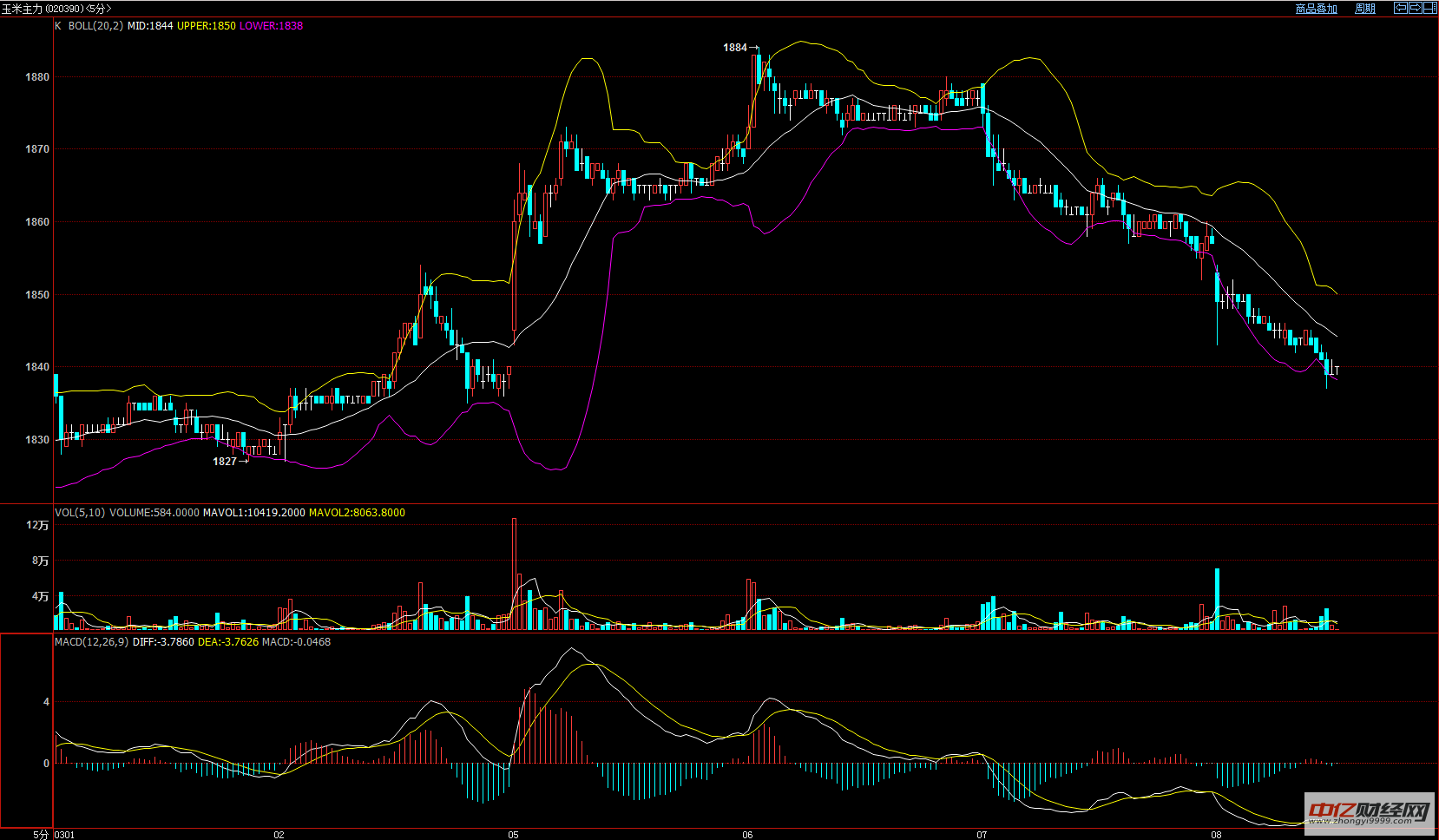
Task: Click the 08 date marker on time axis
Action: coord(1216,835)
